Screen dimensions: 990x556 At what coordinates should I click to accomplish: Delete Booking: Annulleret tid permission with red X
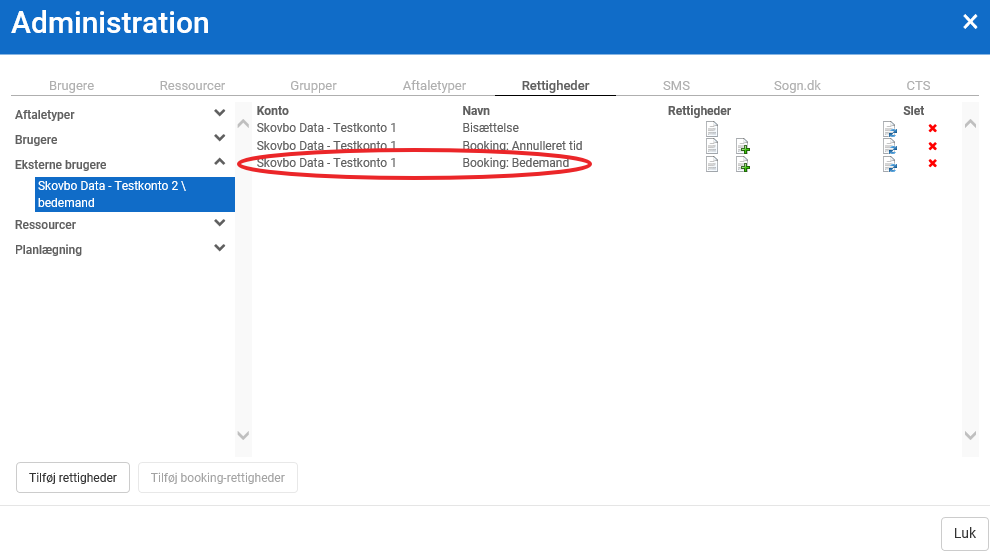(933, 146)
